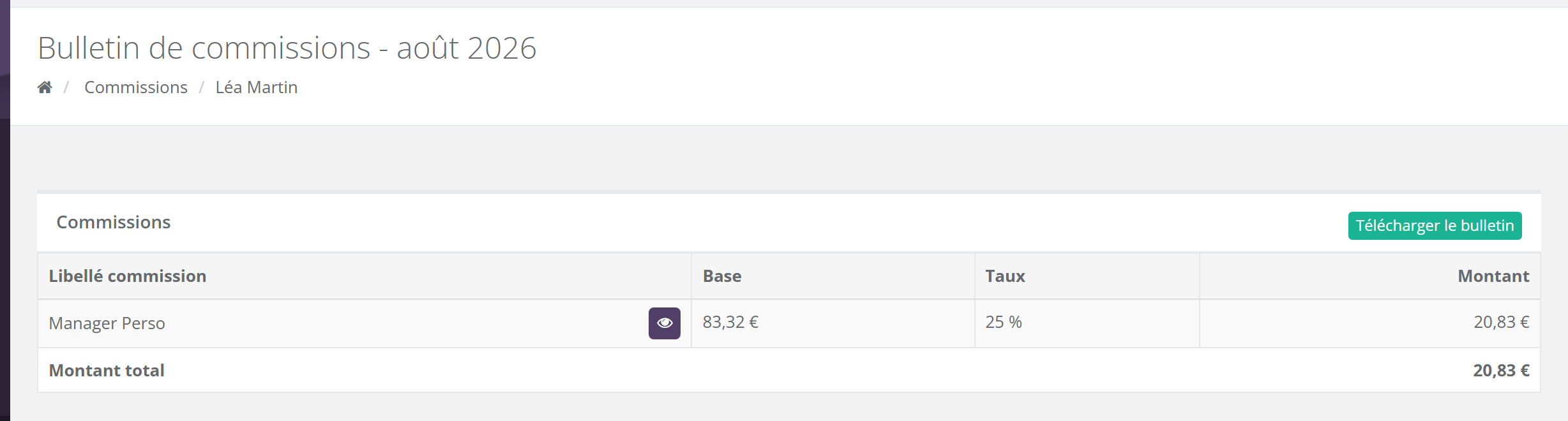The height and width of the screenshot is (421, 1568).
Task: Click the Bulletin de commissions page title
Action: point(287,48)
